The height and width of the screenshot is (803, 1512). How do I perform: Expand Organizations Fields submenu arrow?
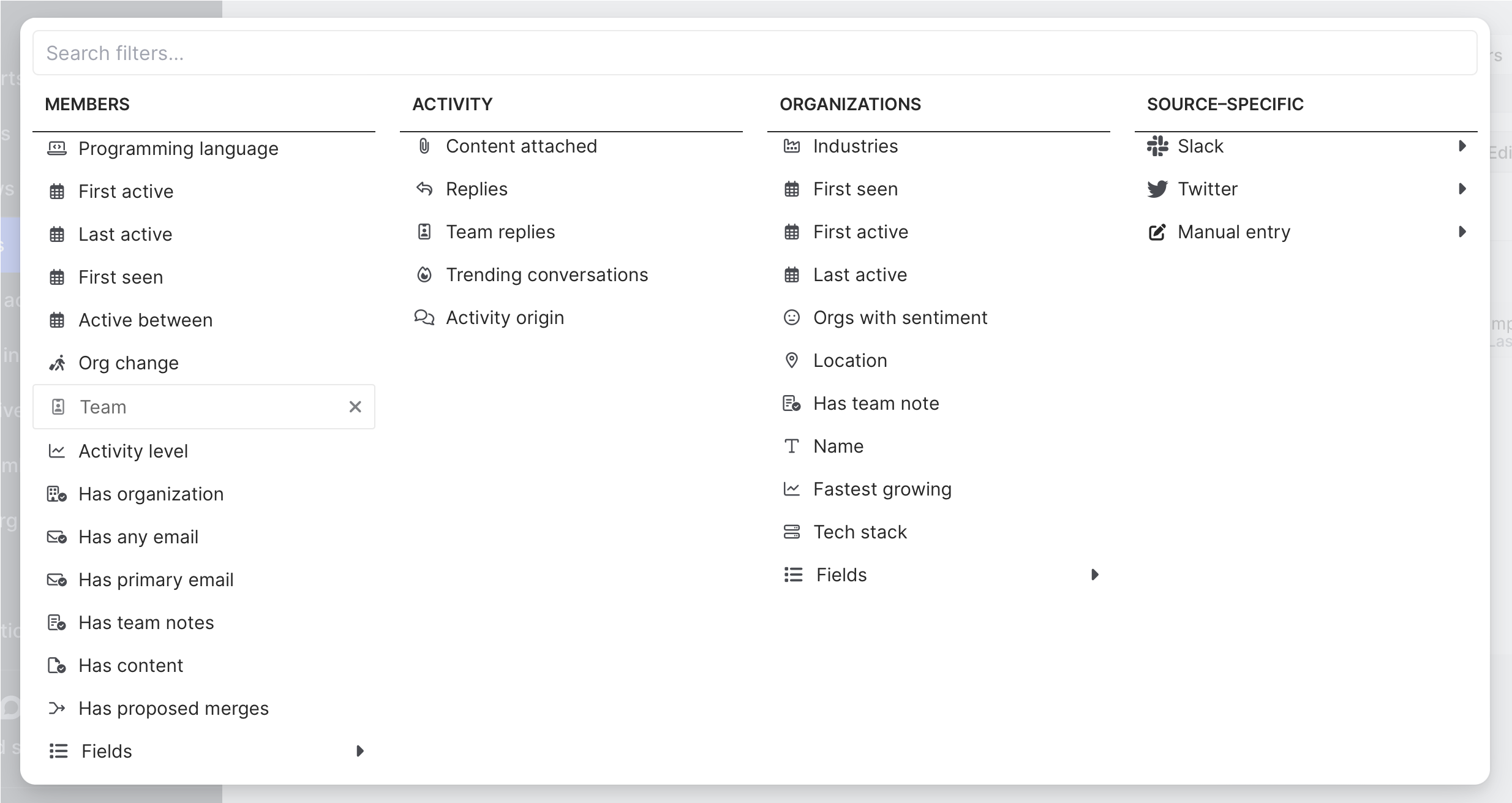[1095, 575]
